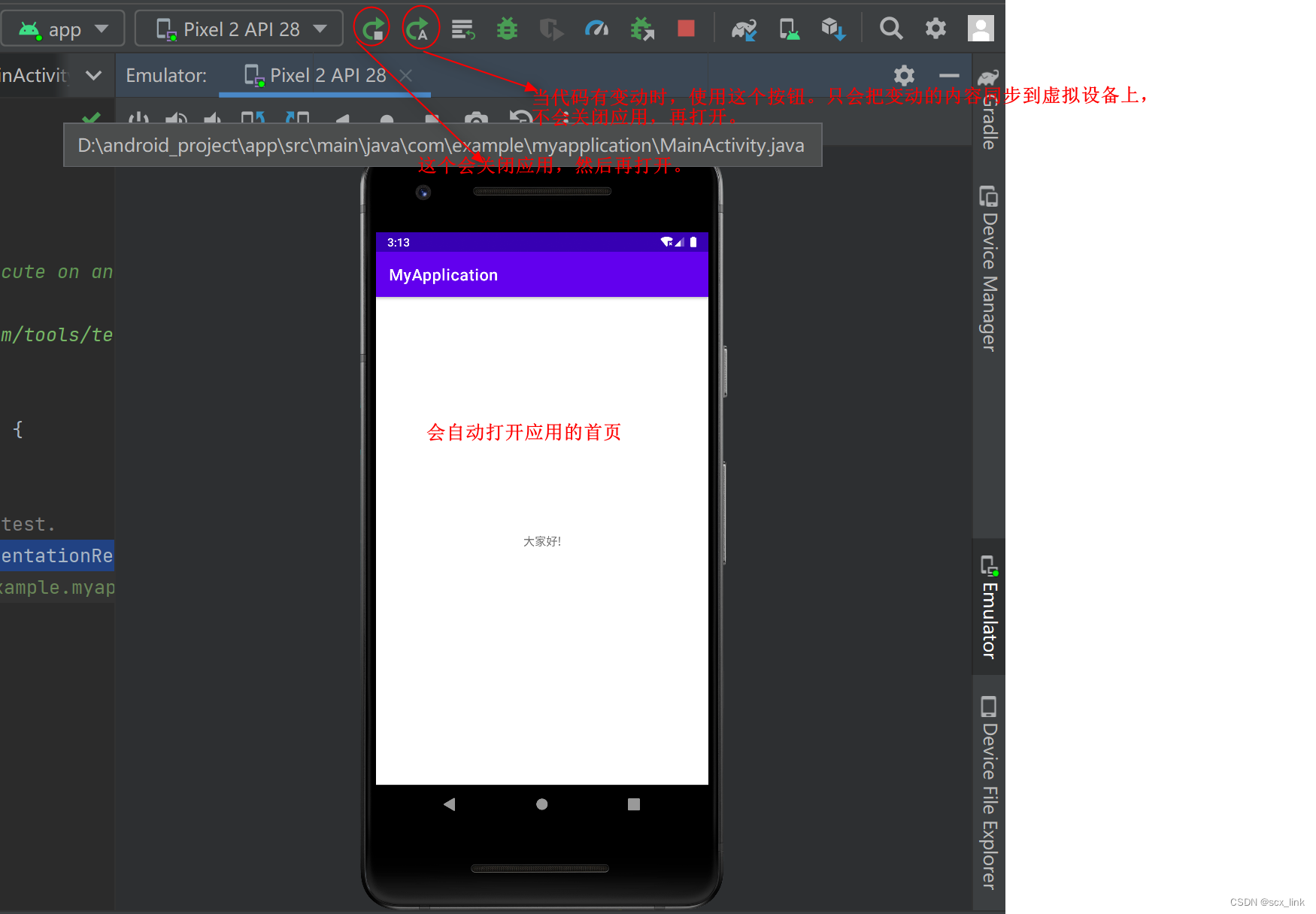Click emulator power button icon
The height and width of the screenshot is (914, 1316).
138,119
